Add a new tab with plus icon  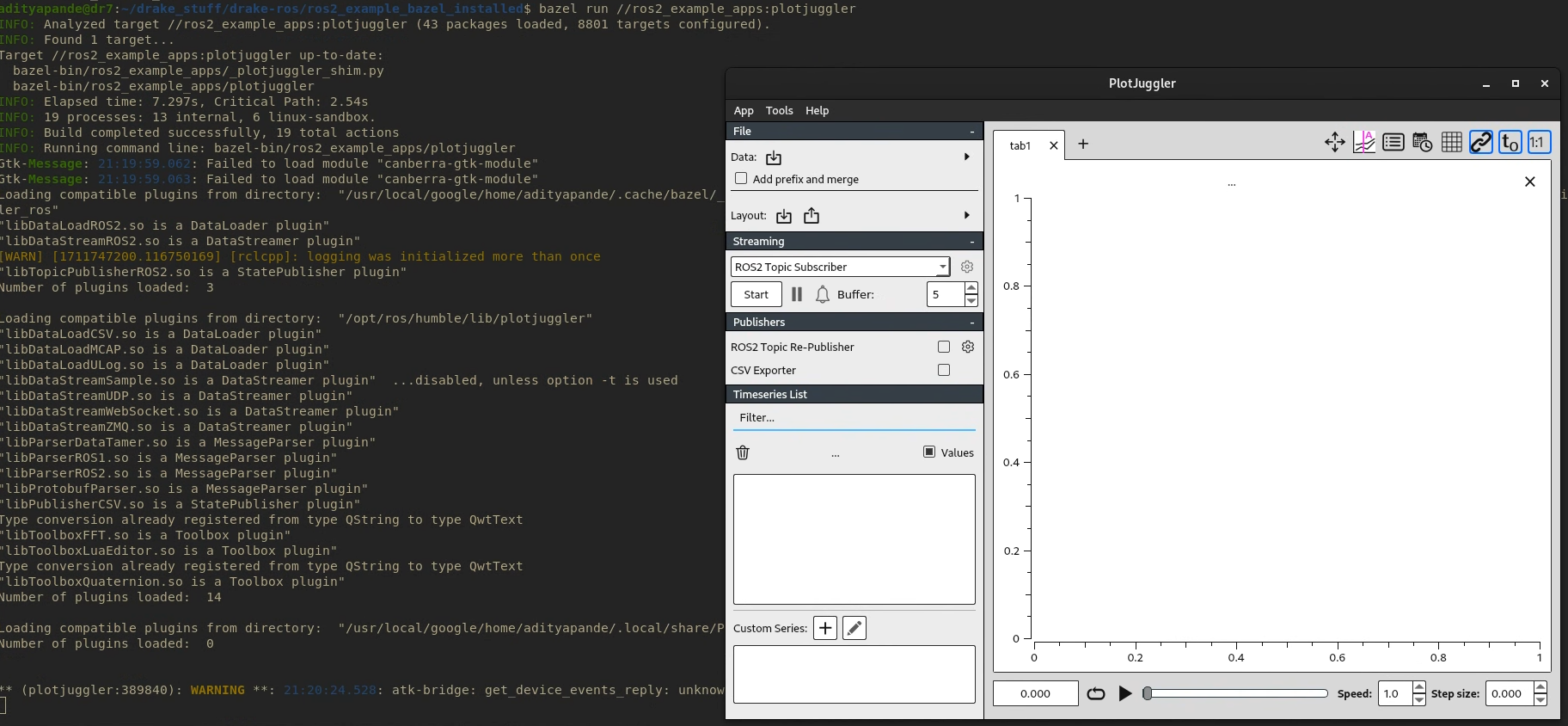pos(1083,145)
